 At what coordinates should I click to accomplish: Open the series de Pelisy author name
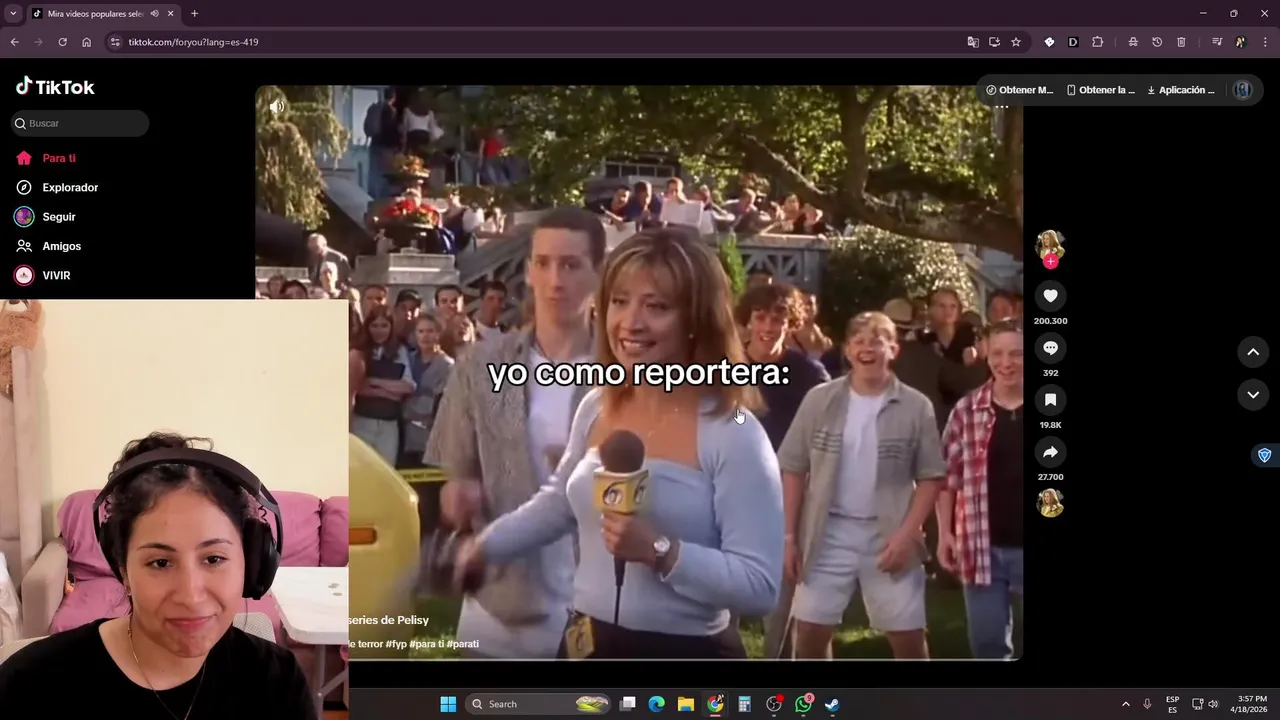tap(389, 620)
